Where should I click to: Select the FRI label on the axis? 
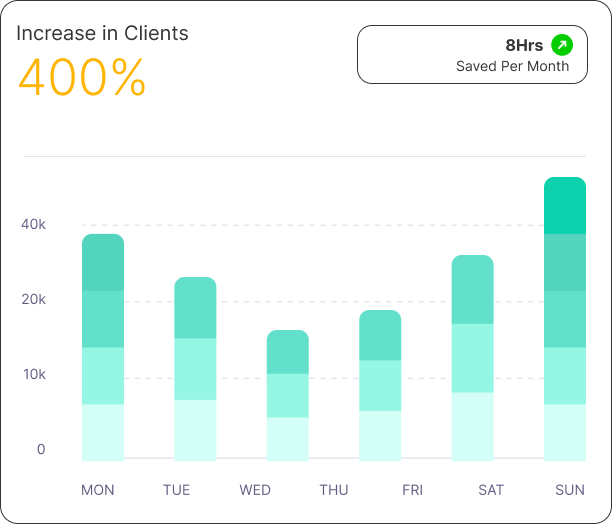click(412, 490)
